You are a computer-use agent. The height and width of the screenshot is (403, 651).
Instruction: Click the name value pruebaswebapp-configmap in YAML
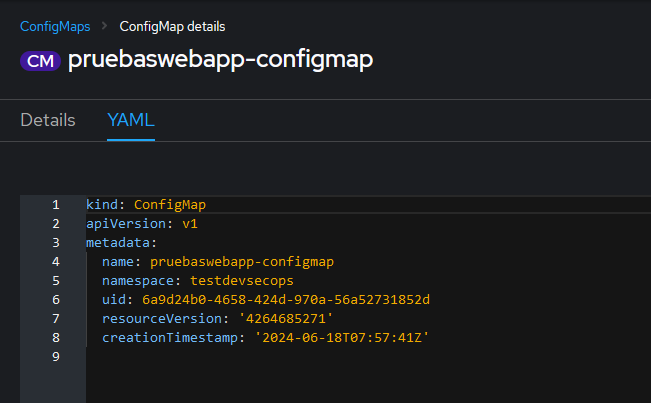241,262
